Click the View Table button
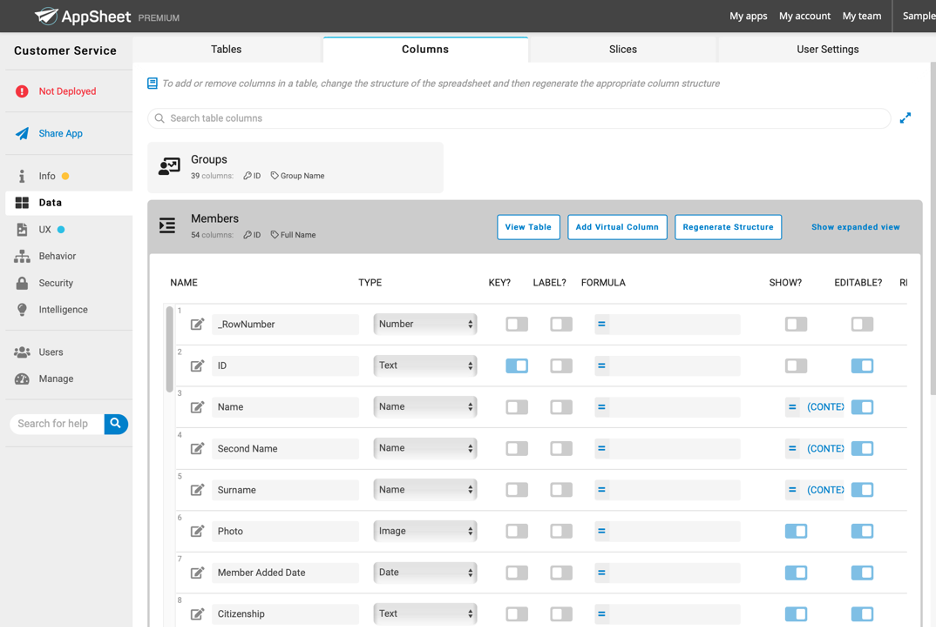The width and height of the screenshot is (936, 627). (x=528, y=227)
